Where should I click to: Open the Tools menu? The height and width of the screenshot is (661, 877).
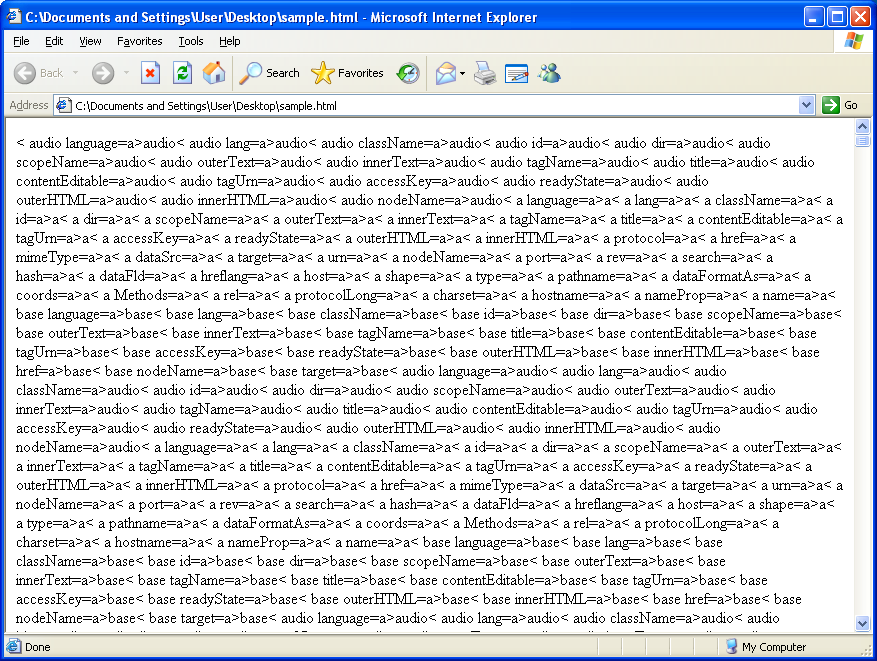(191, 41)
